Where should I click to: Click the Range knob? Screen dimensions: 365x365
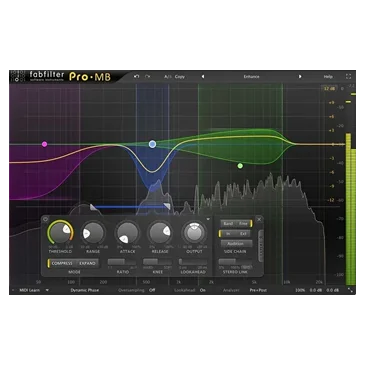click(x=93, y=233)
